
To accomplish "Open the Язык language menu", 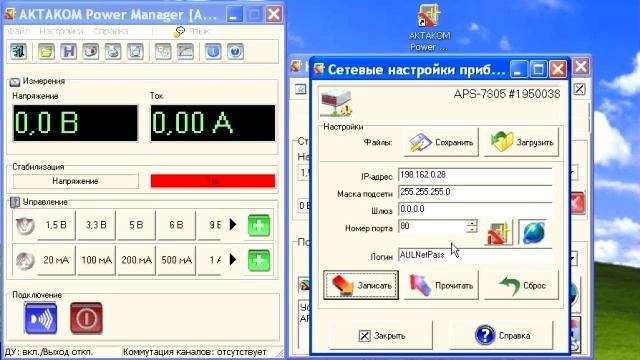I will tap(192, 31).
